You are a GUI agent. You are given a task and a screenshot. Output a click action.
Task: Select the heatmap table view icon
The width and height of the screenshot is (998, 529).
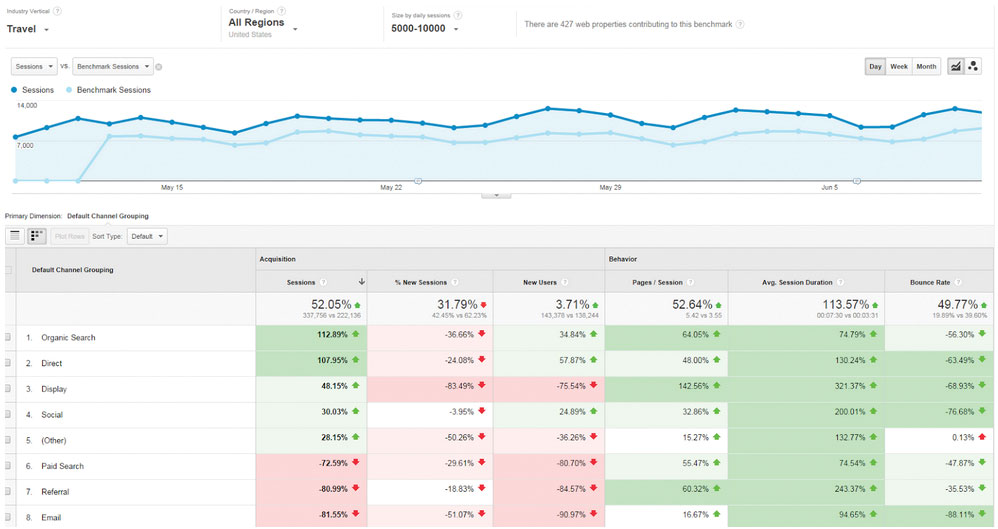(36, 236)
